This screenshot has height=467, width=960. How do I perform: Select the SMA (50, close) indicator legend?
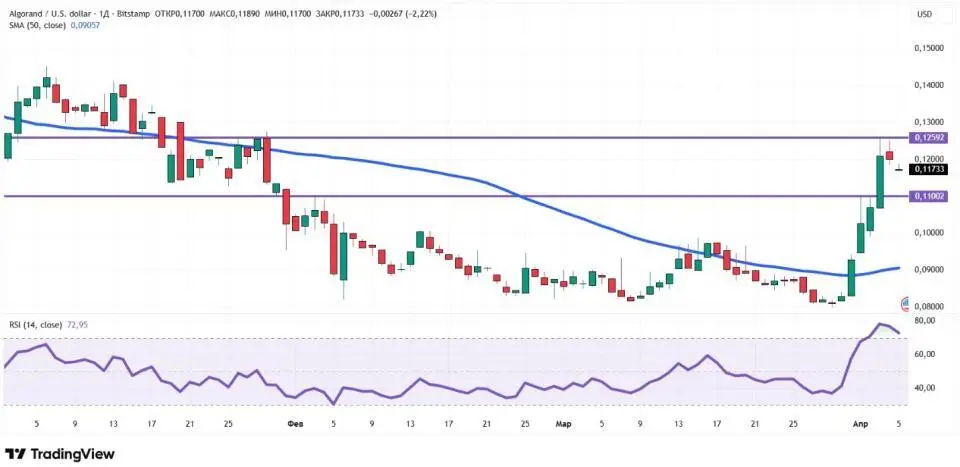point(35,27)
